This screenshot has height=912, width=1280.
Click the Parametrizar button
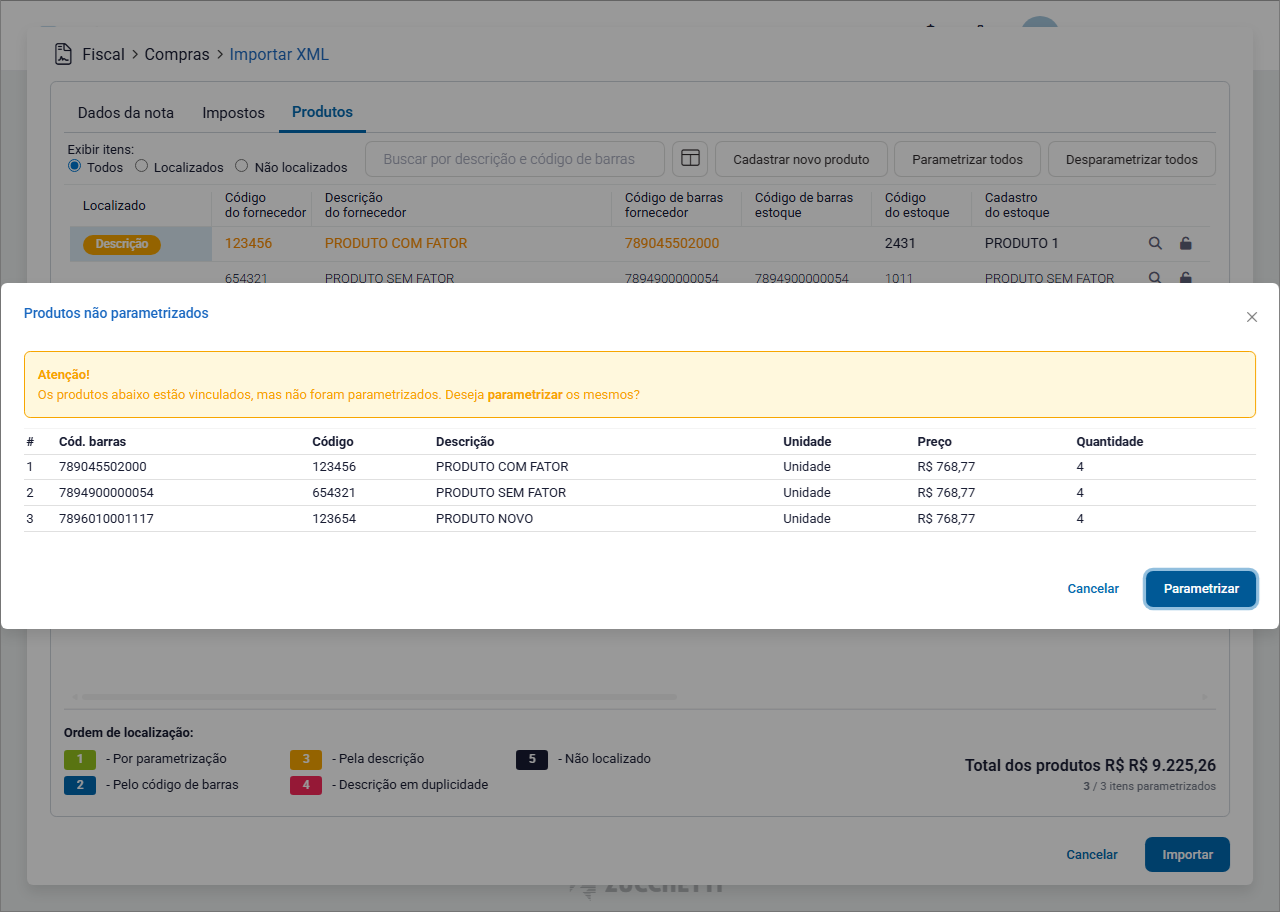point(1200,589)
